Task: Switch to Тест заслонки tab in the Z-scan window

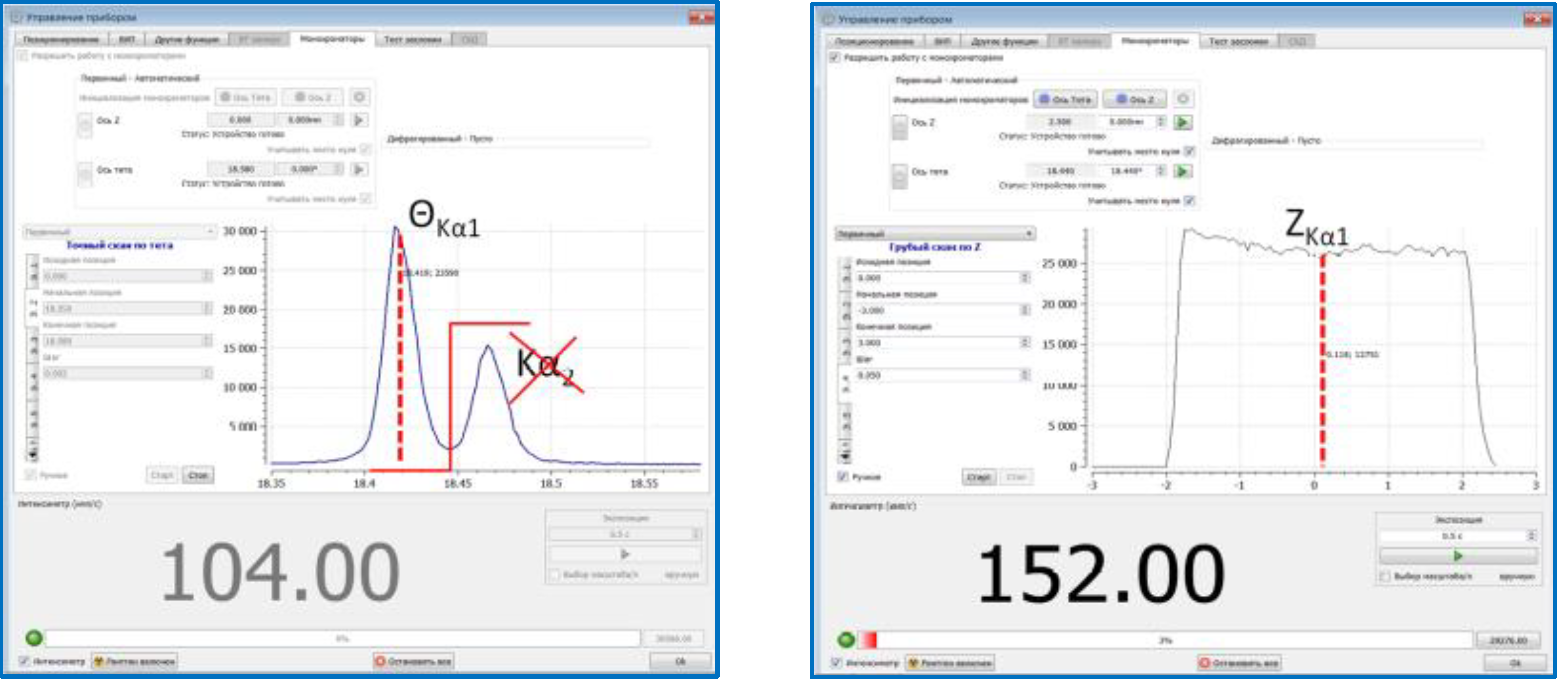Action: [x=1237, y=41]
